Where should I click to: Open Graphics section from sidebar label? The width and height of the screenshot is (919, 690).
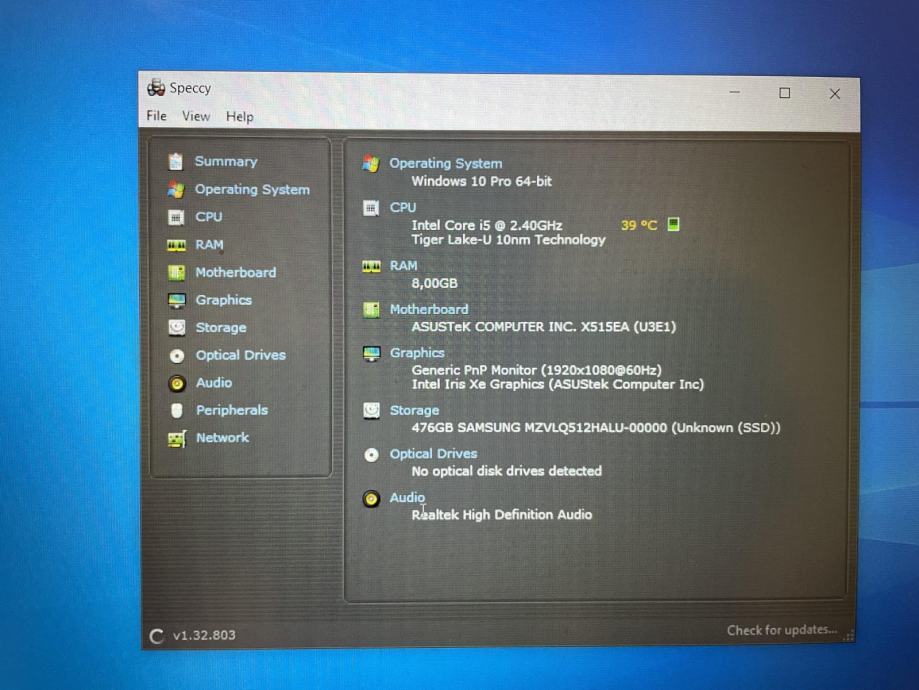(x=224, y=300)
